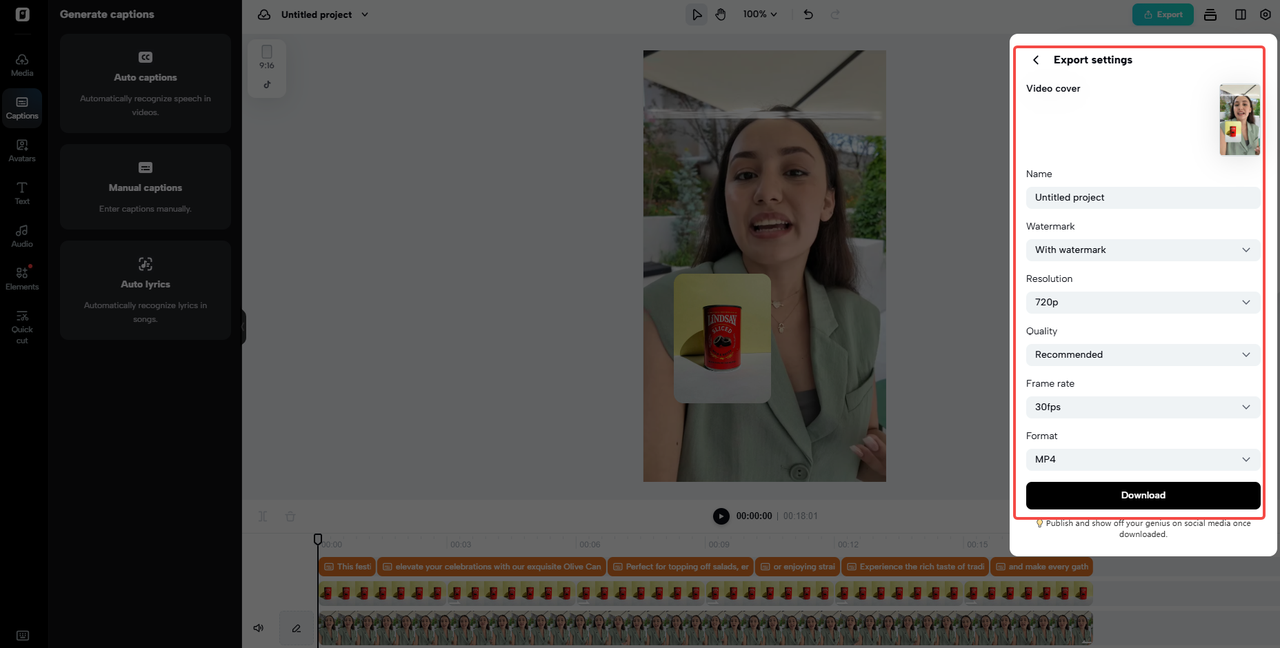Open the Frame rate dropdown
Viewport: 1280px width, 648px height.
point(1142,407)
